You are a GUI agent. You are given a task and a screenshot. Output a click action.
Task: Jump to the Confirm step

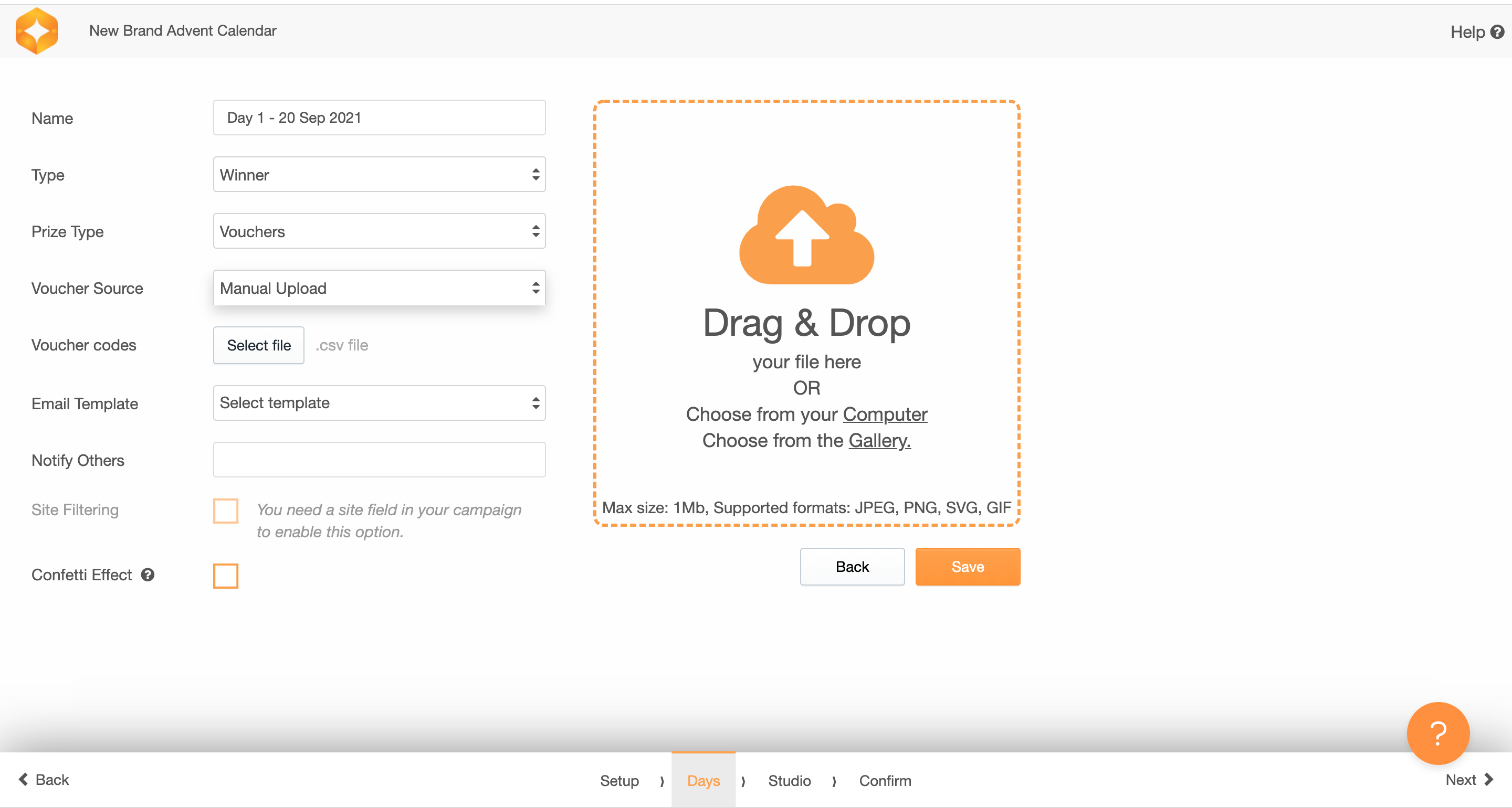tap(885, 780)
